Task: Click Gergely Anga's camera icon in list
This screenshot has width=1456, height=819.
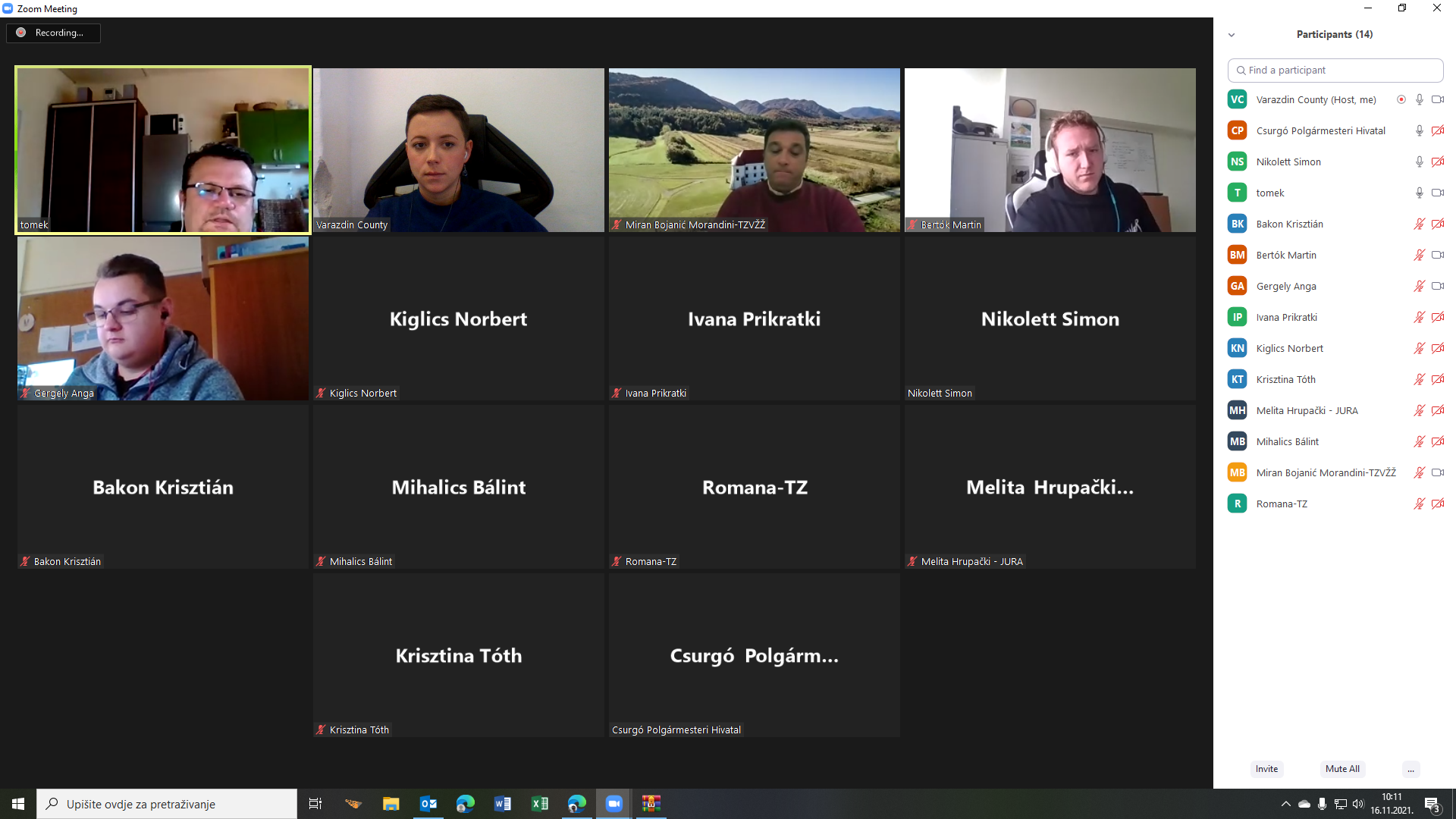Action: click(1437, 286)
